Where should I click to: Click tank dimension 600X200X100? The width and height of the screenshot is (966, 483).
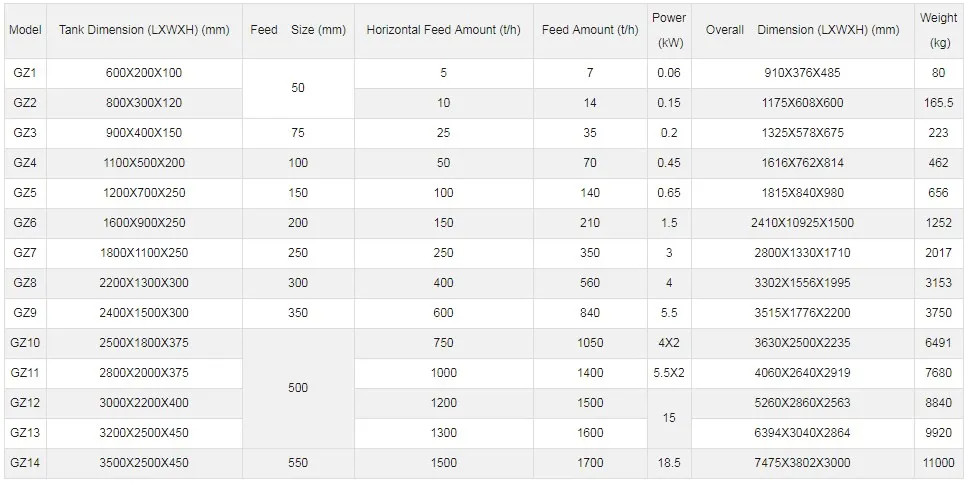click(144, 73)
